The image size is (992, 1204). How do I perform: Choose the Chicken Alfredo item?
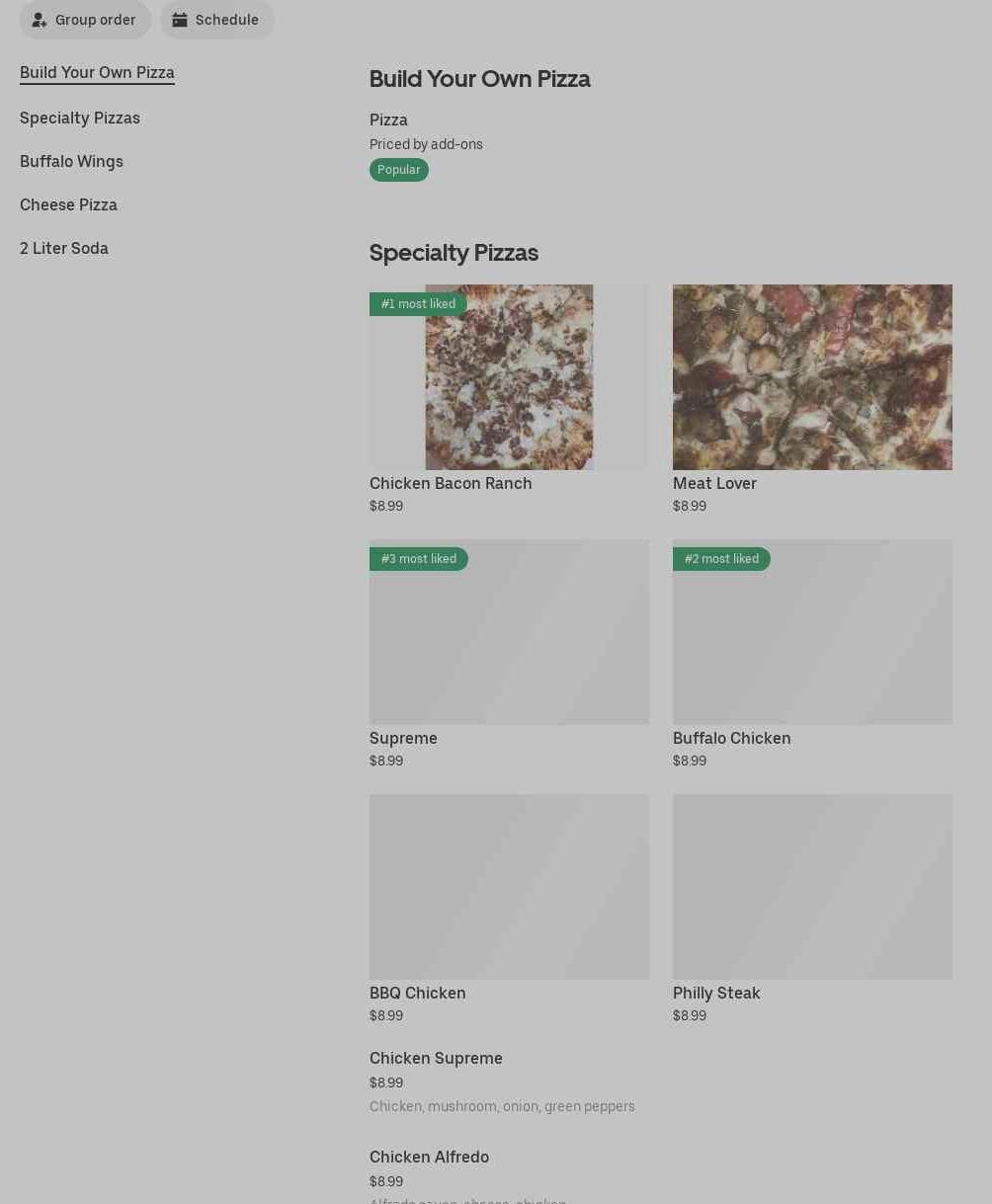coord(429,1157)
